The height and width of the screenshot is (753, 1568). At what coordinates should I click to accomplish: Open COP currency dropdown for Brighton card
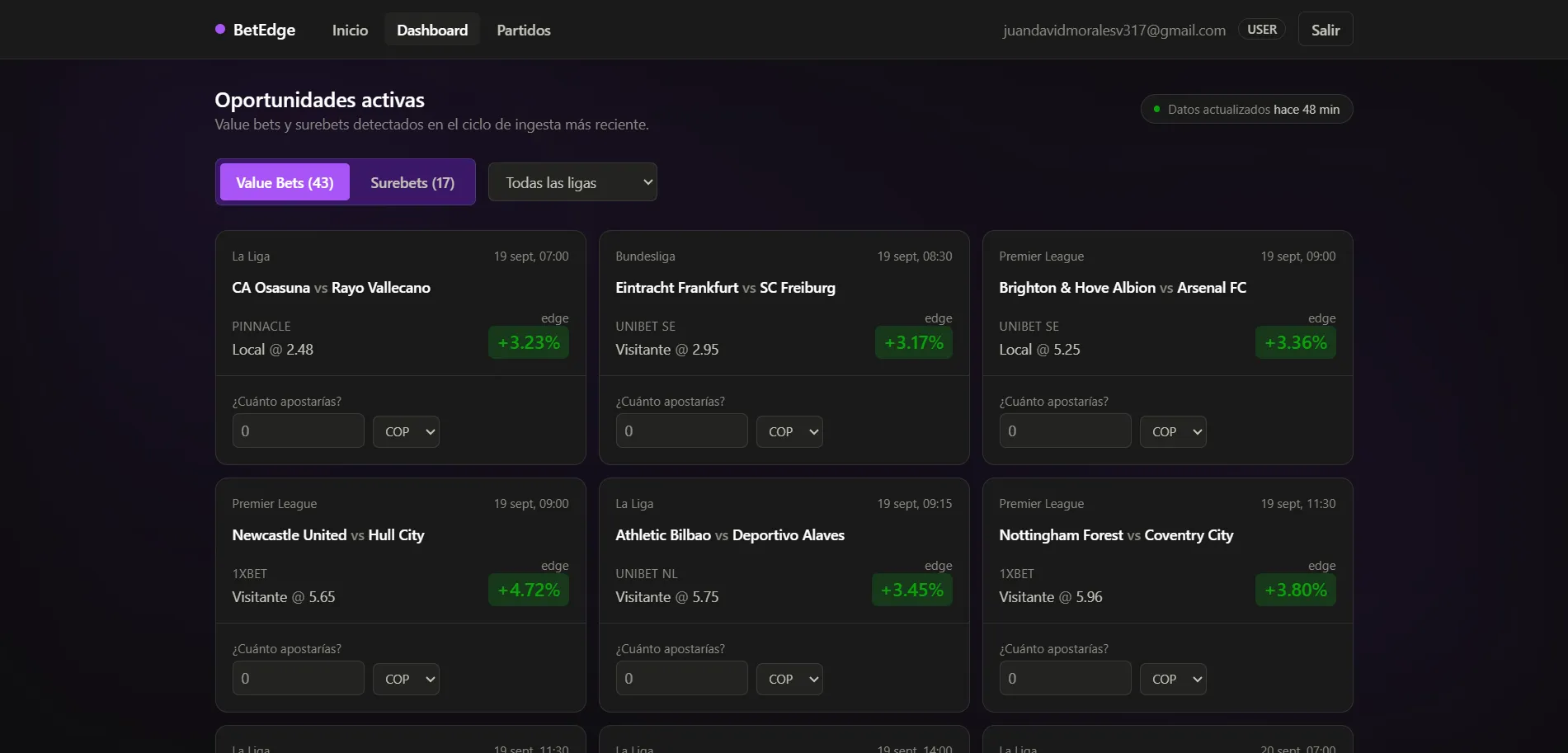1173,431
